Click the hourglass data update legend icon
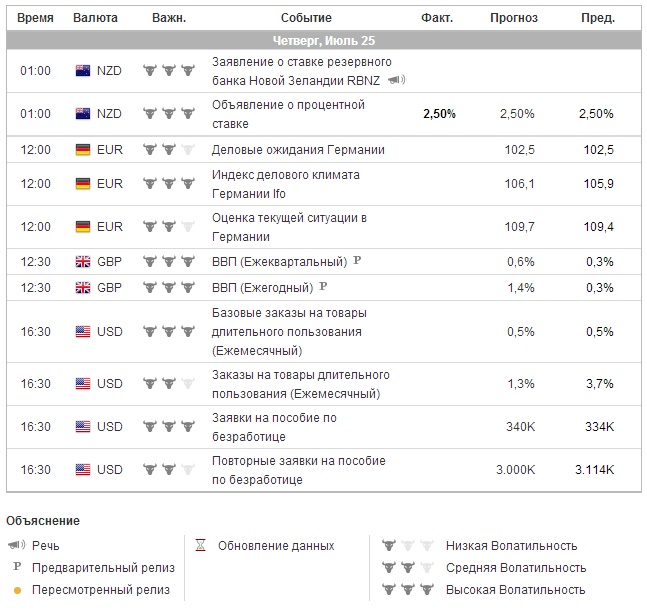The image size is (647, 615). pos(200,546)
